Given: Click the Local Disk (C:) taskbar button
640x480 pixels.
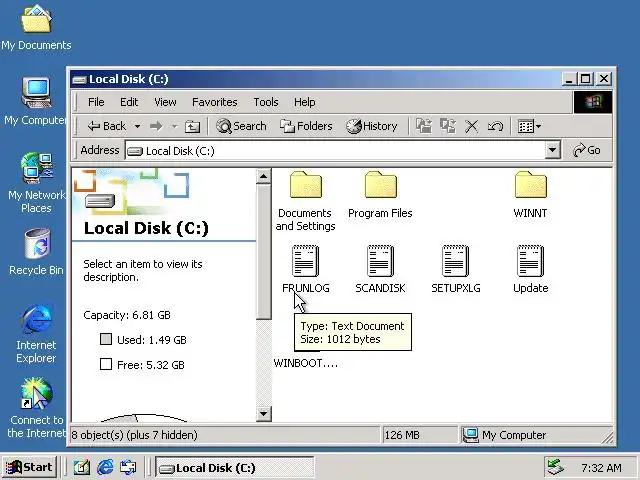Looking at the screenshot, I should (235, 467).
